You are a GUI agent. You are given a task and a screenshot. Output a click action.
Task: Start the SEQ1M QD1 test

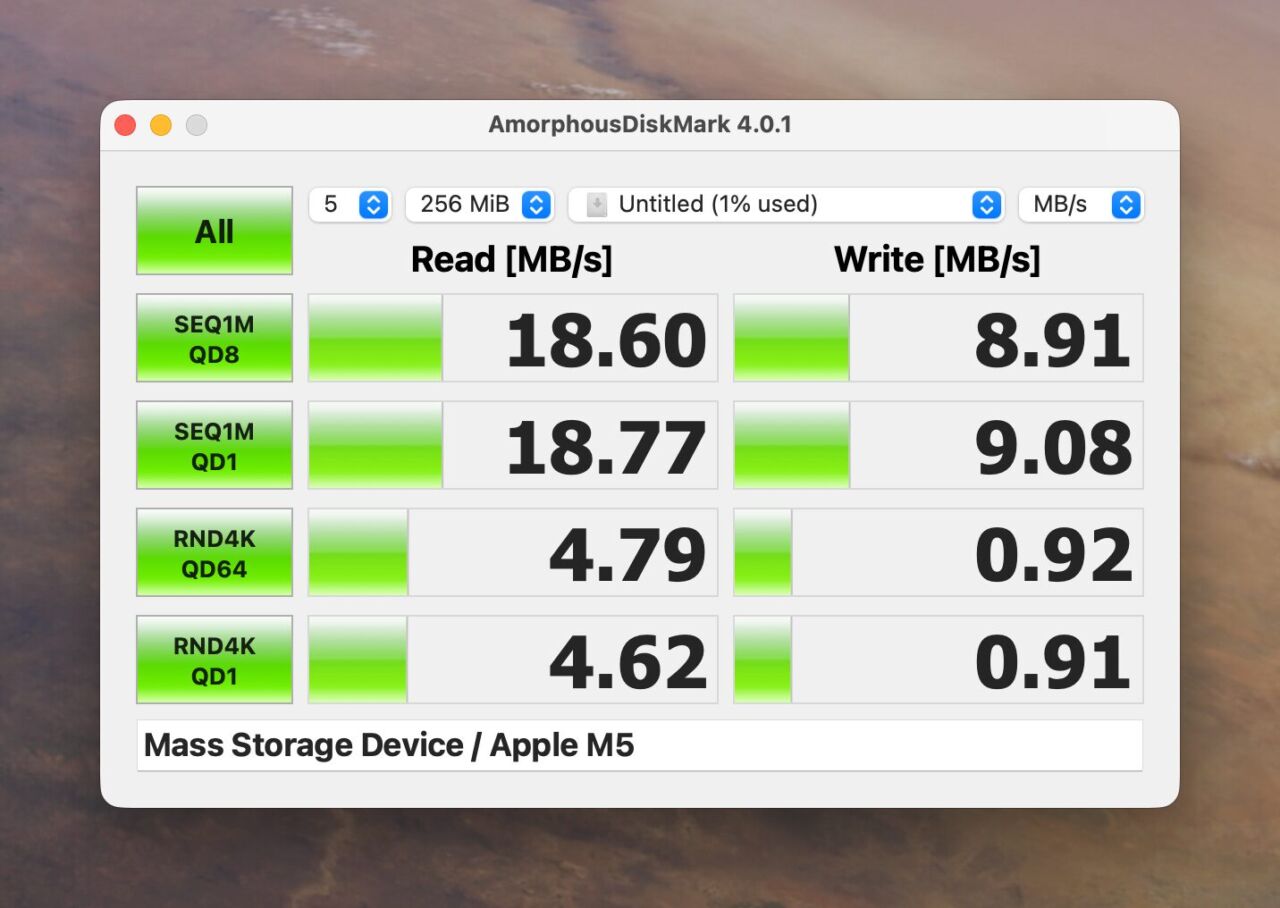click(x=214, y=445)
